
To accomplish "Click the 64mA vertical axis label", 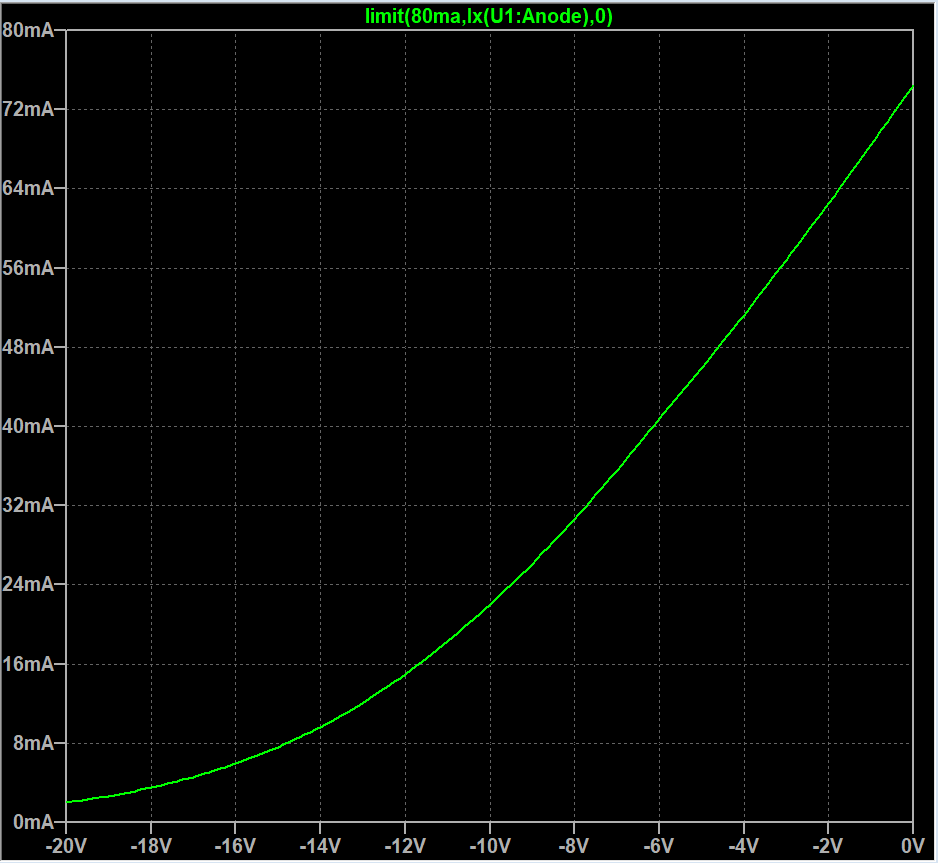I will pos(28,188).
